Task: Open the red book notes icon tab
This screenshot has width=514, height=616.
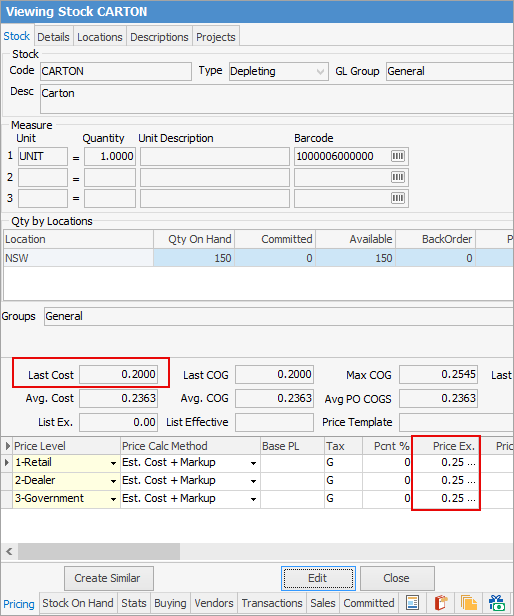Action: tap(441, 602)
